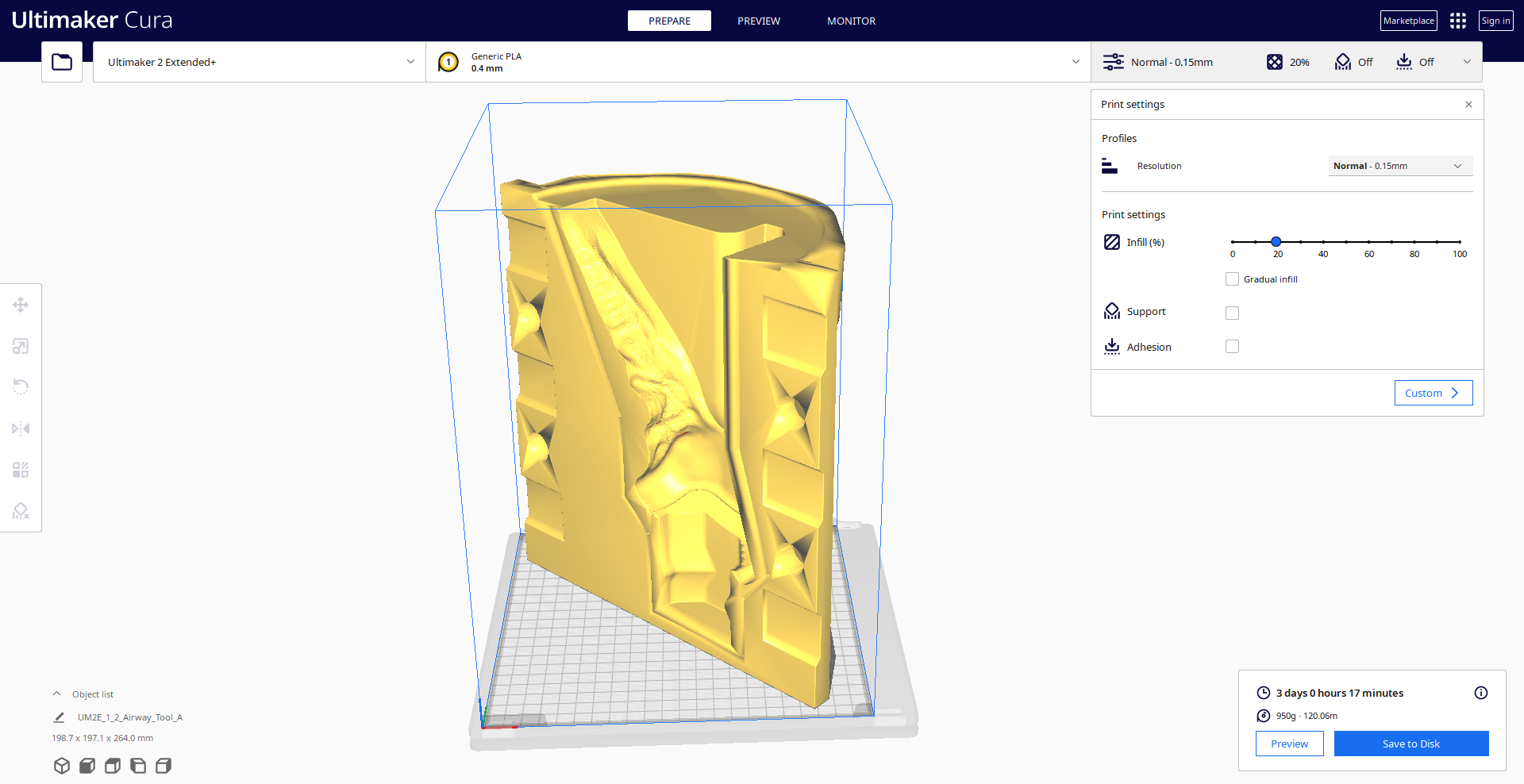
Task: Collapse the print settings summary bar
Action: (1467, 62)
